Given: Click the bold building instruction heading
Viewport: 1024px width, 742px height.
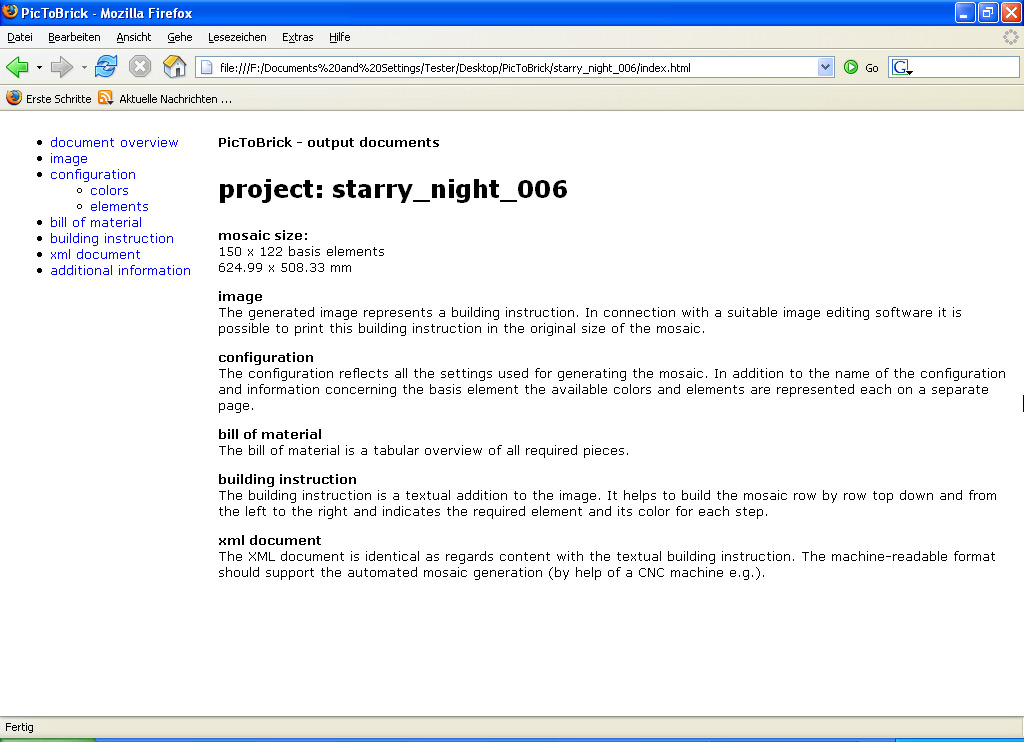Looking at the screenshot, I should (x=287, y=479).
